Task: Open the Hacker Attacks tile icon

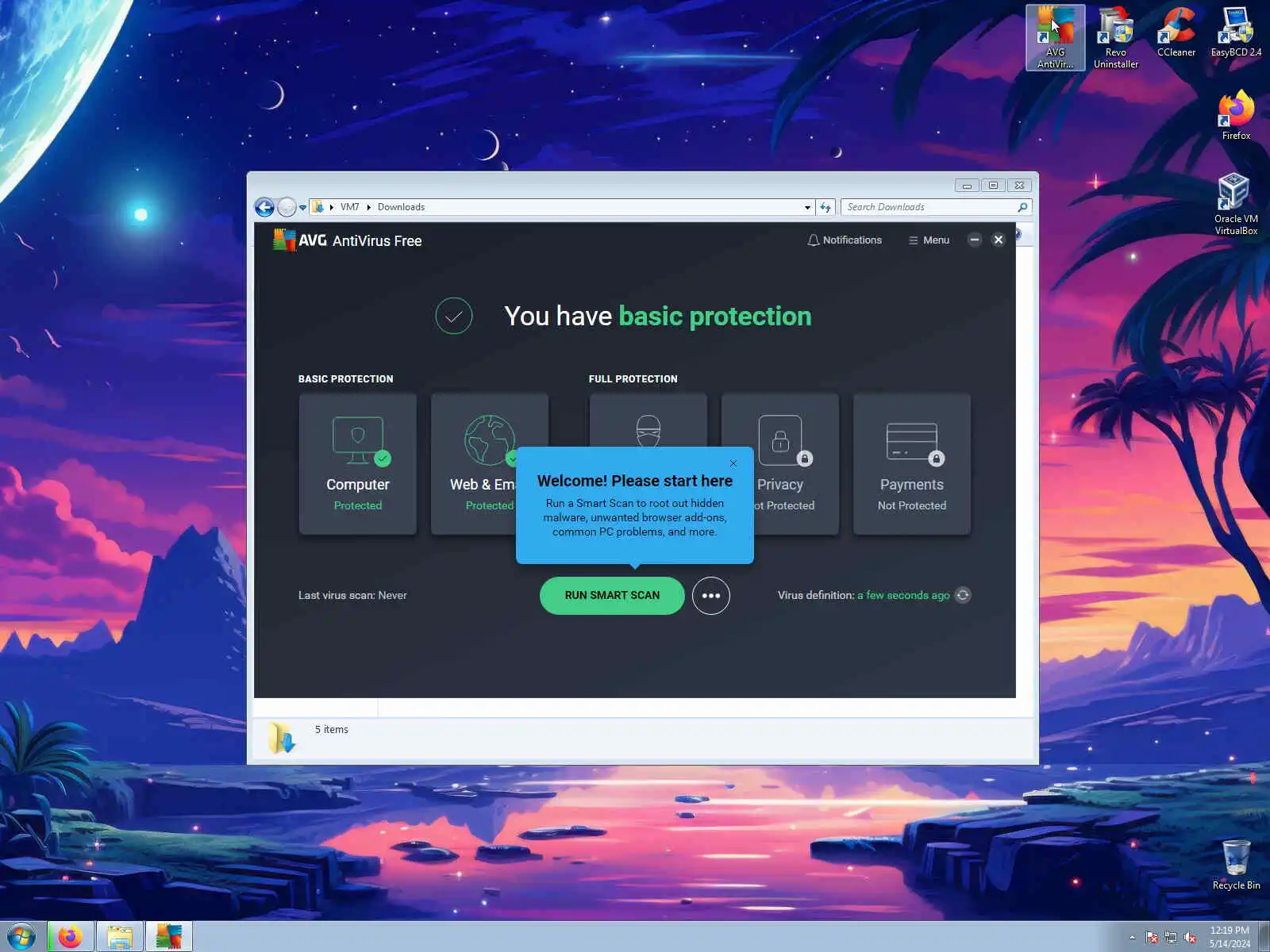Action: click(x=648, y=430)
